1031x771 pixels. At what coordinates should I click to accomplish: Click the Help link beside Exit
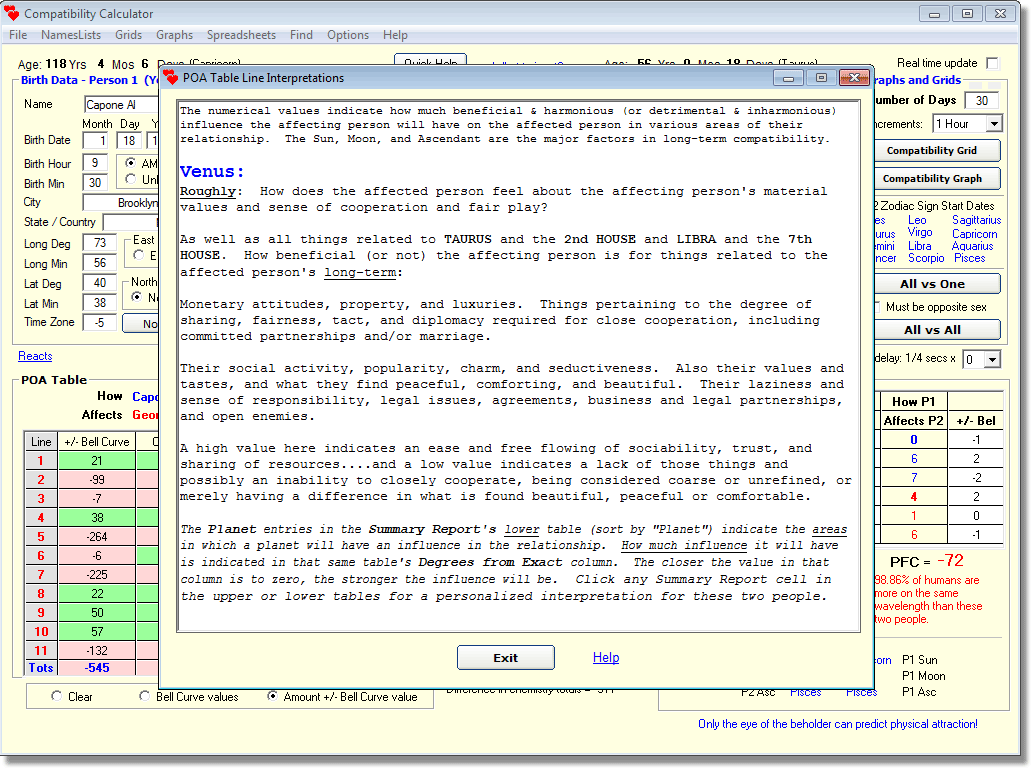tap(606, 658)
